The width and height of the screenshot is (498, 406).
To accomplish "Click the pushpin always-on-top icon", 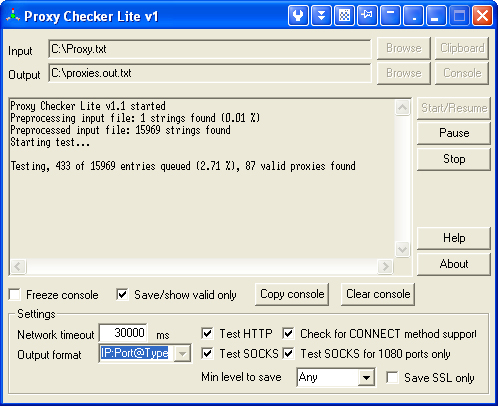I will (367, 15).
